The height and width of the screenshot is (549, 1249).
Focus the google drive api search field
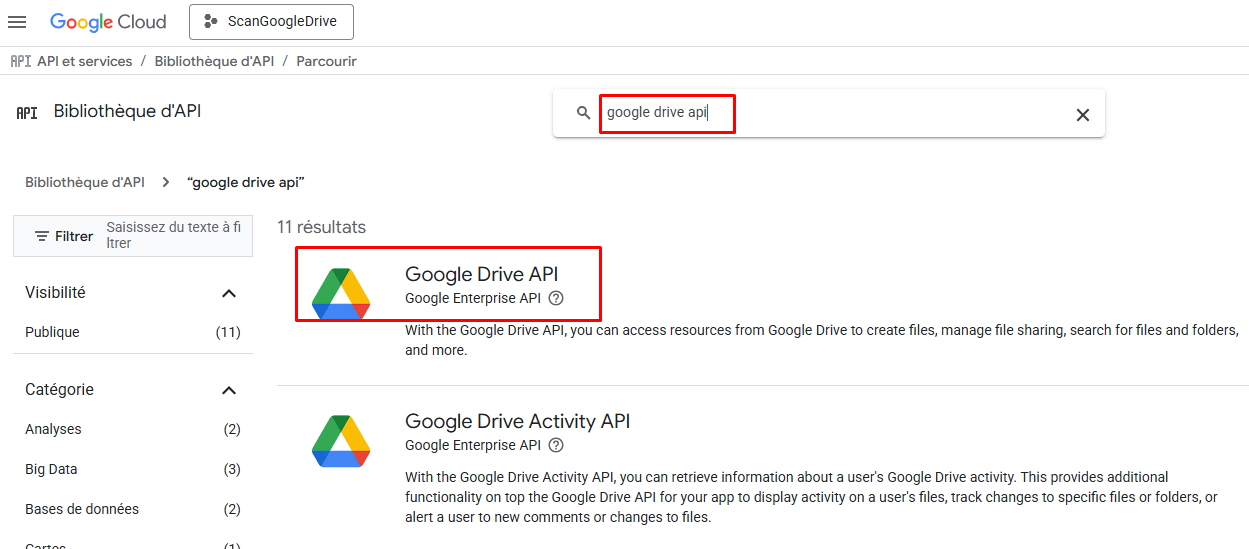click(830, 113)
